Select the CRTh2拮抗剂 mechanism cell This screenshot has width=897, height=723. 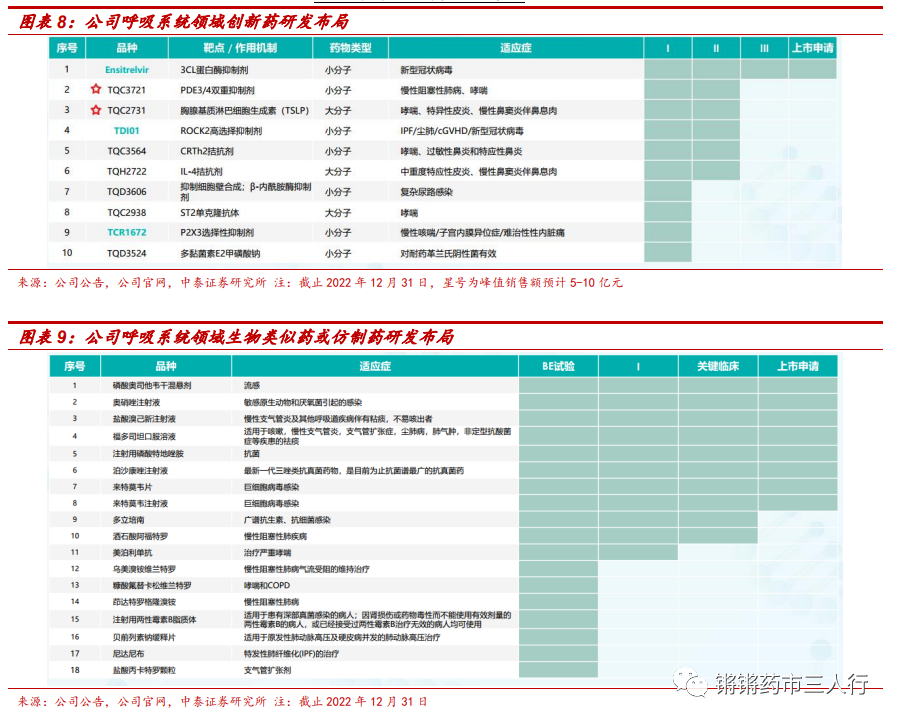[x=207, y=151]
